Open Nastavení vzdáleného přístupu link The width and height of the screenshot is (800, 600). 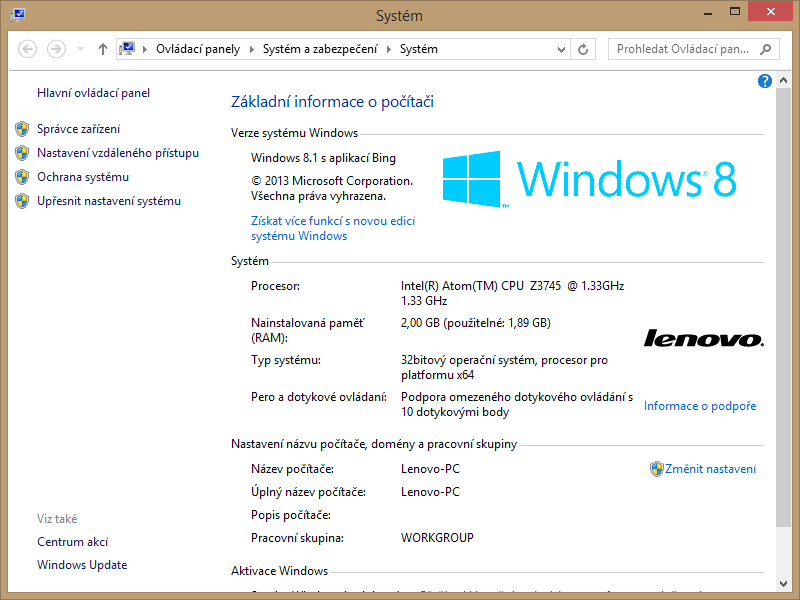pos(118,153)
